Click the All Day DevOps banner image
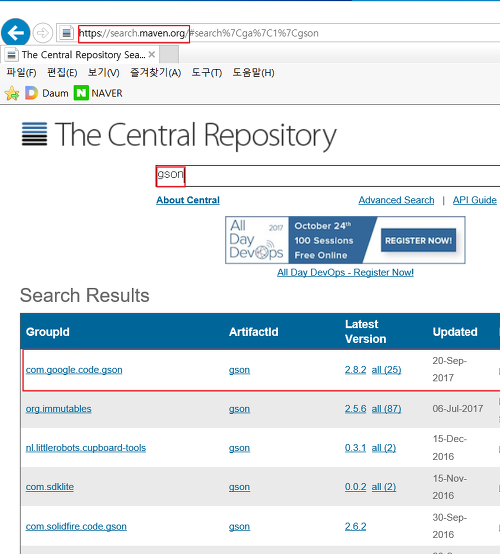Screen dimensions: 500x554 (x=345, y=240)
